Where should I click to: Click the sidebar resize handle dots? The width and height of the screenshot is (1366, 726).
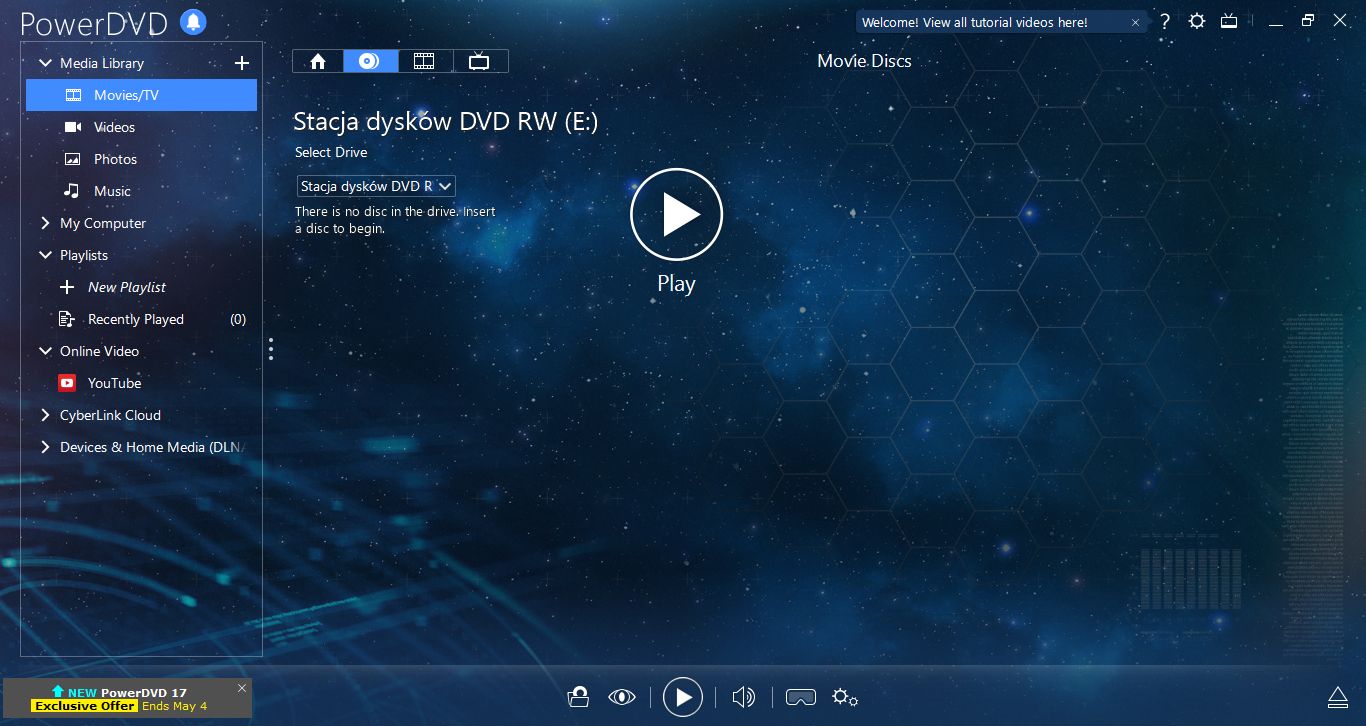pos(270,349)
